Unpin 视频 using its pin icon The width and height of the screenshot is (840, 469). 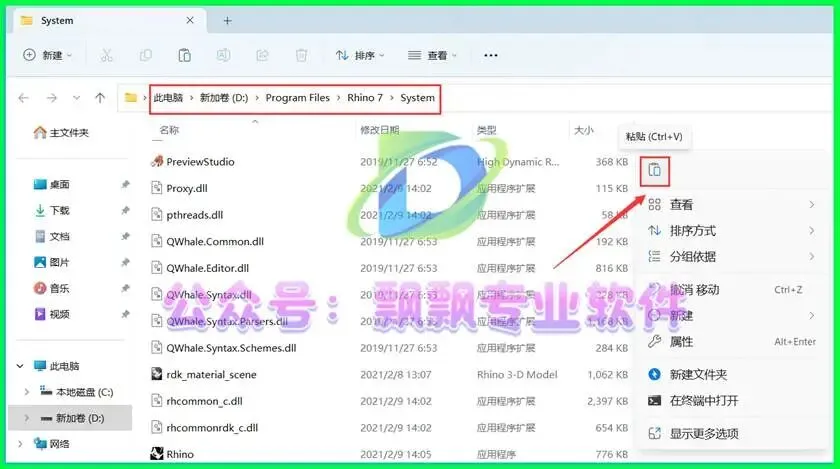point(125,314)
